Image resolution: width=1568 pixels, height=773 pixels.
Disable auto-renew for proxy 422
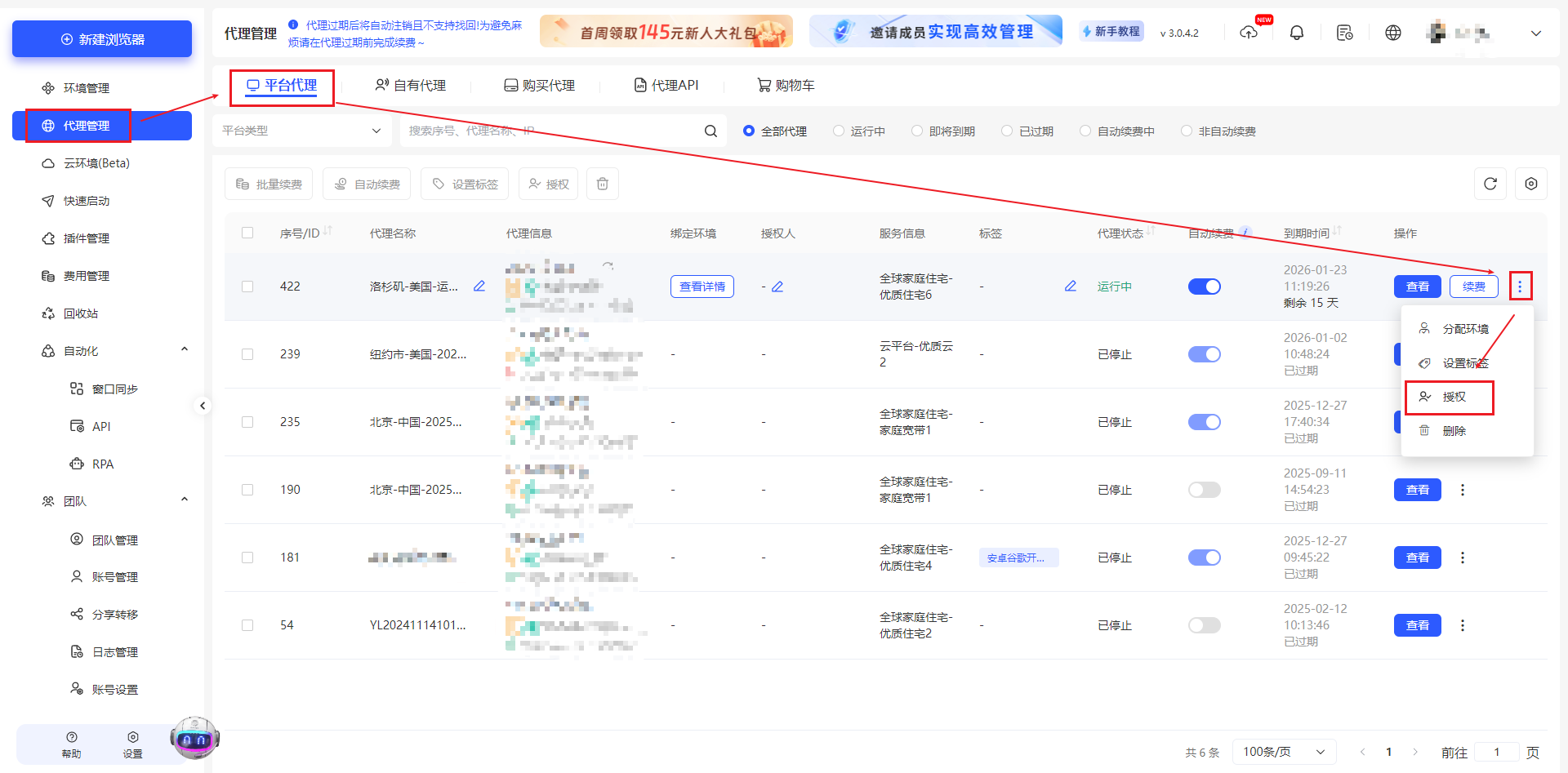tap(1204, 287)
